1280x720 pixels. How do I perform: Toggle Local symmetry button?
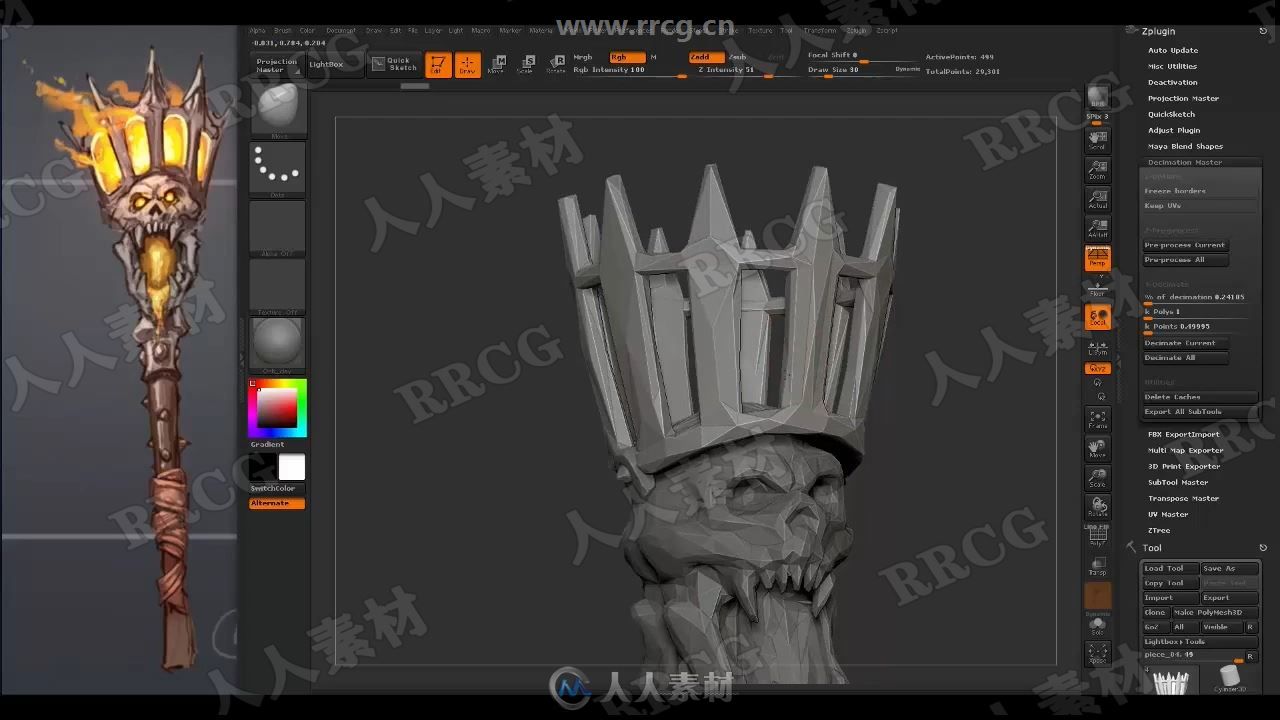pyautogui.click(x=1098, y=318)
